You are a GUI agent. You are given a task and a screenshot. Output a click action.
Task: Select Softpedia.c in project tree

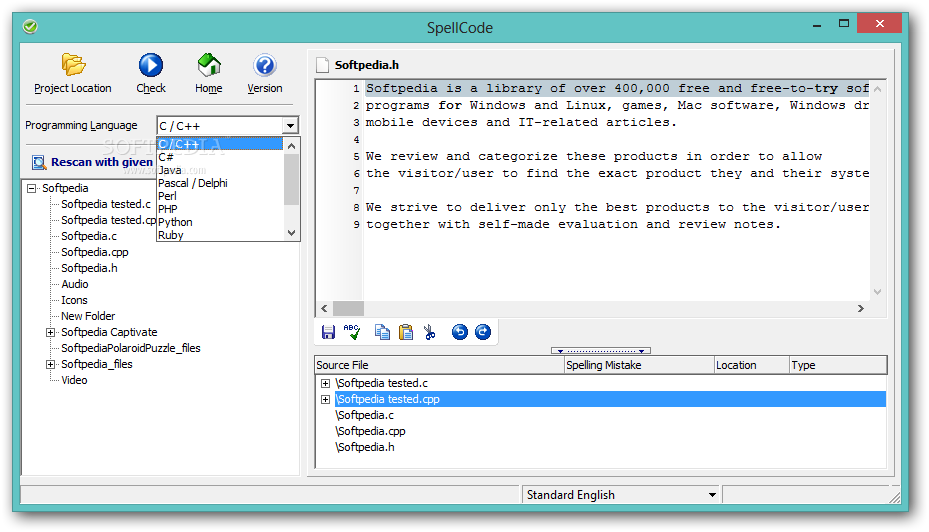coord(89,236)
